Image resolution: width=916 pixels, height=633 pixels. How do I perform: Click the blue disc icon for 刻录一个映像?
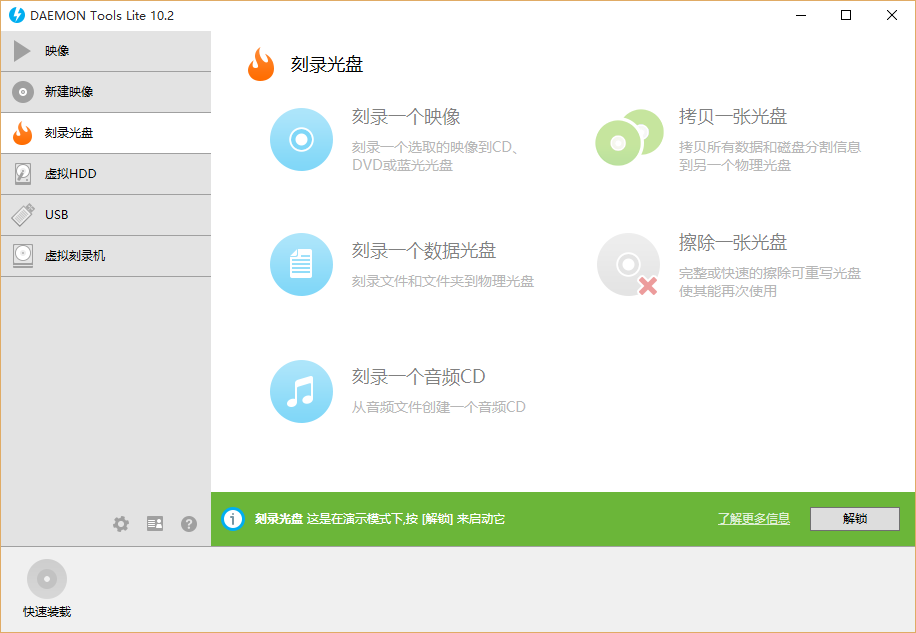tap(301, 140)
